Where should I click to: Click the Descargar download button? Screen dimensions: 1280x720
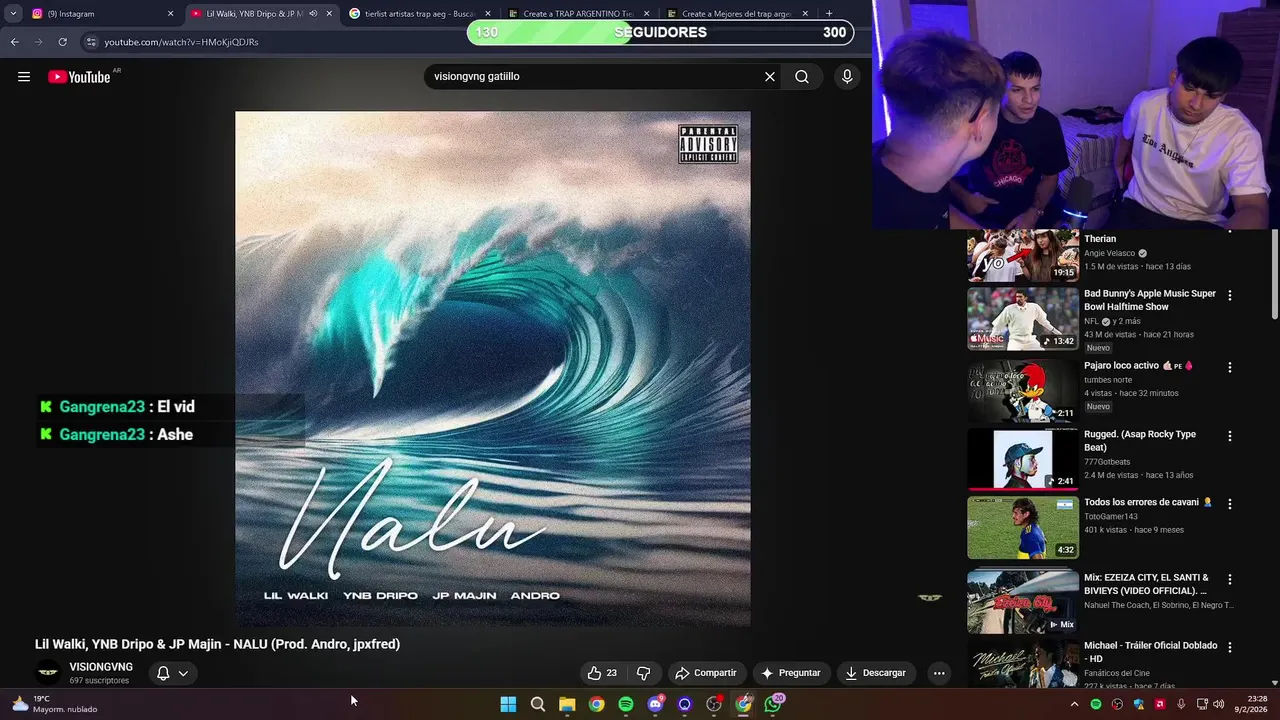tap(875, 673)
